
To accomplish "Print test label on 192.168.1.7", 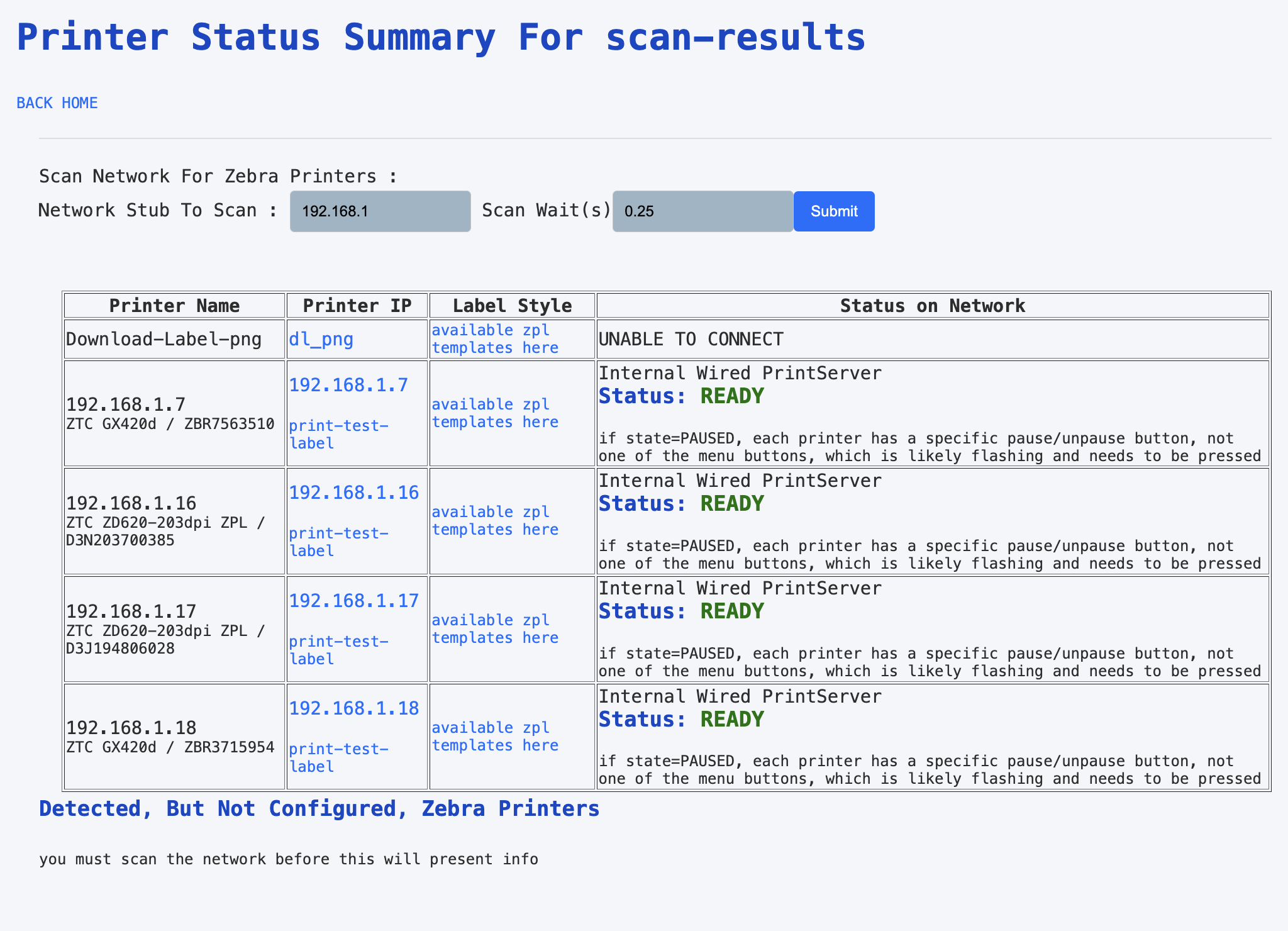I will pyautogui.click(x=338, y=434).
